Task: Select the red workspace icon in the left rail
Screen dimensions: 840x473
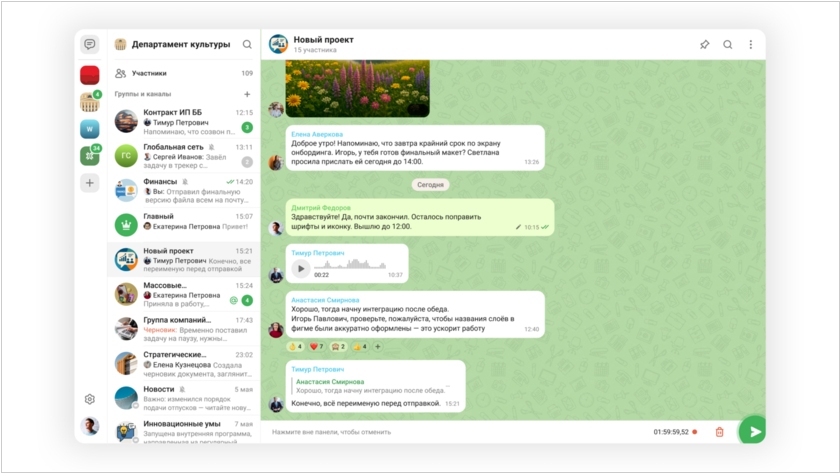Action: pos(89,75)
